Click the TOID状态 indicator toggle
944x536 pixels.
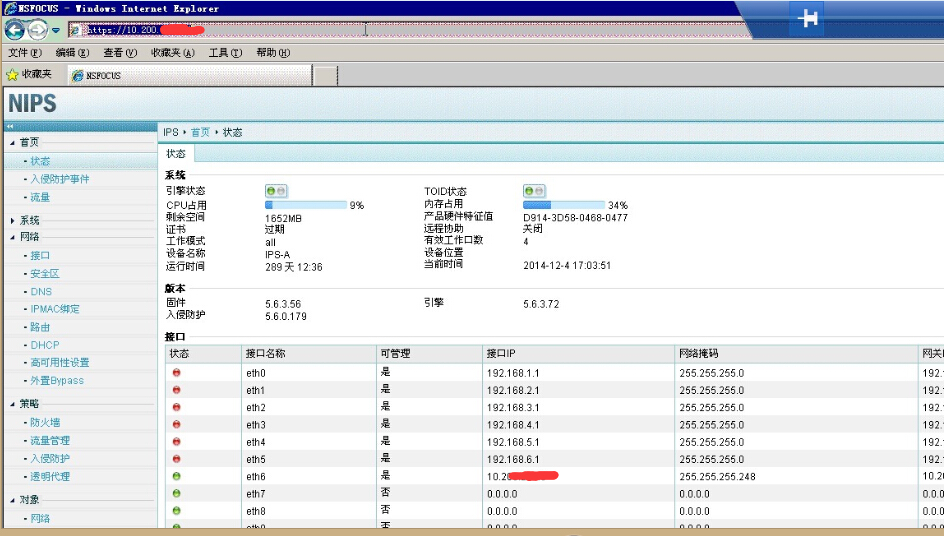pos(534,191)
